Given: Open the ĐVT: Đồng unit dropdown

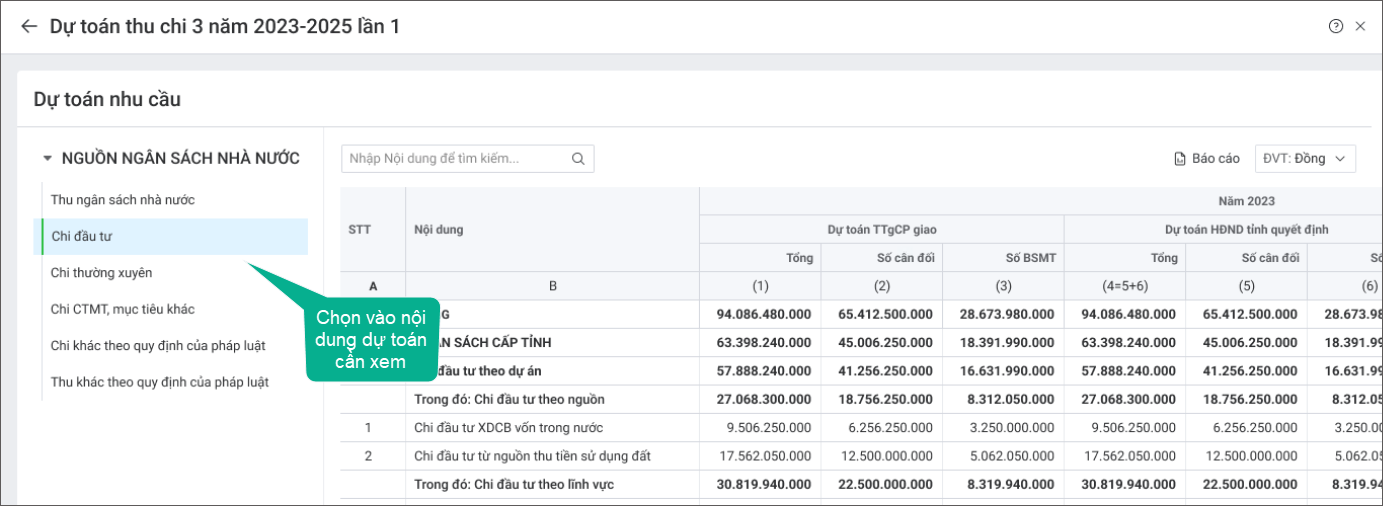Looking at the screenshot, I should click(x=1305, y=158).
